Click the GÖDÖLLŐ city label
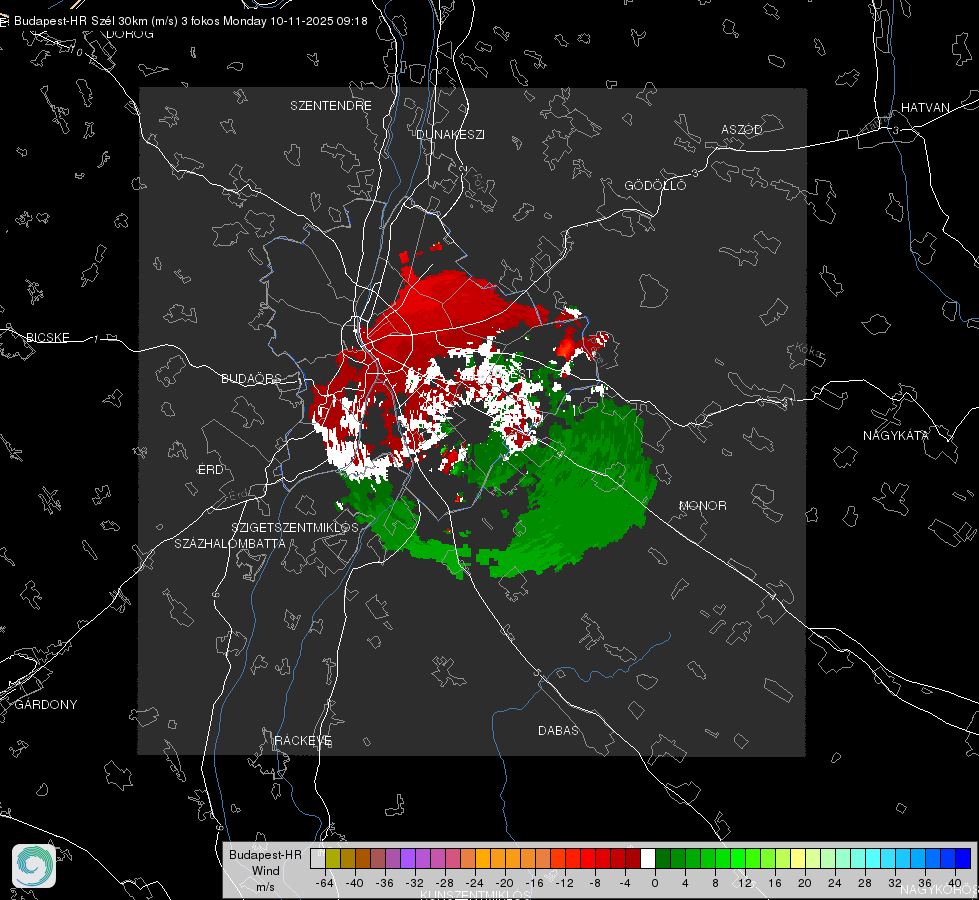979x900 pixels. click(x=655, y=185)
